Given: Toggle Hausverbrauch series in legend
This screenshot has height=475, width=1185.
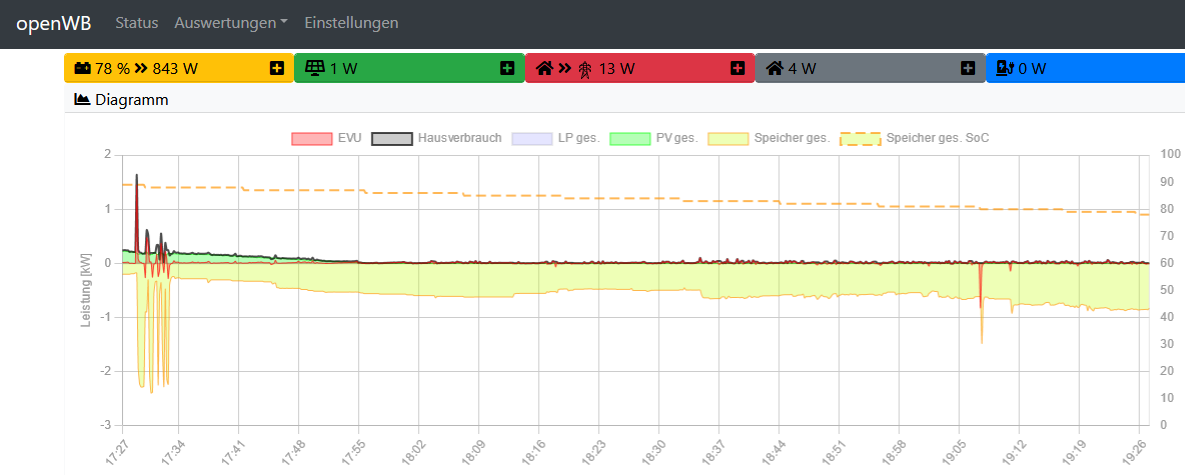Looking at the screenshot, I should tap(436, 138).
